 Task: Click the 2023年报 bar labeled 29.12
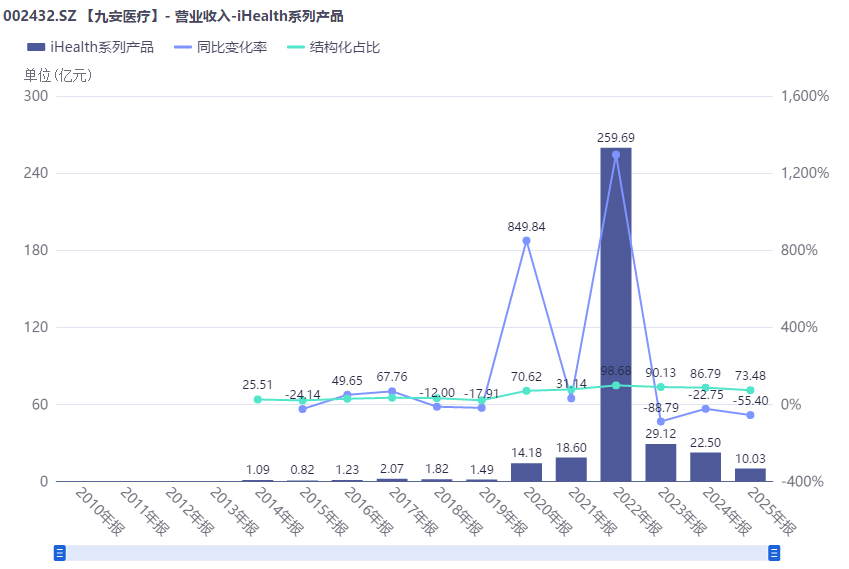[x=661, y=463]
